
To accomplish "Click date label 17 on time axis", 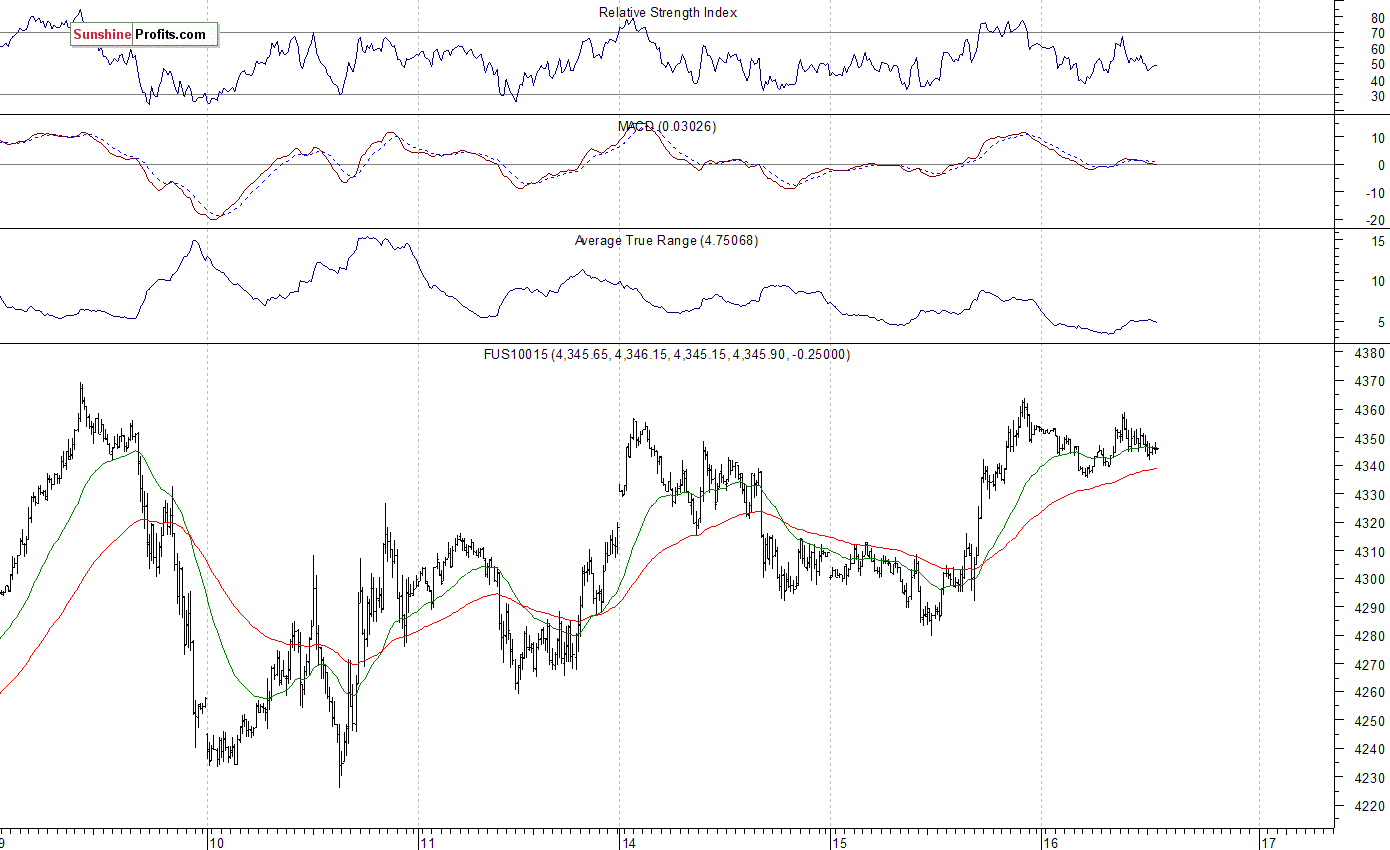I will 1269,843.
